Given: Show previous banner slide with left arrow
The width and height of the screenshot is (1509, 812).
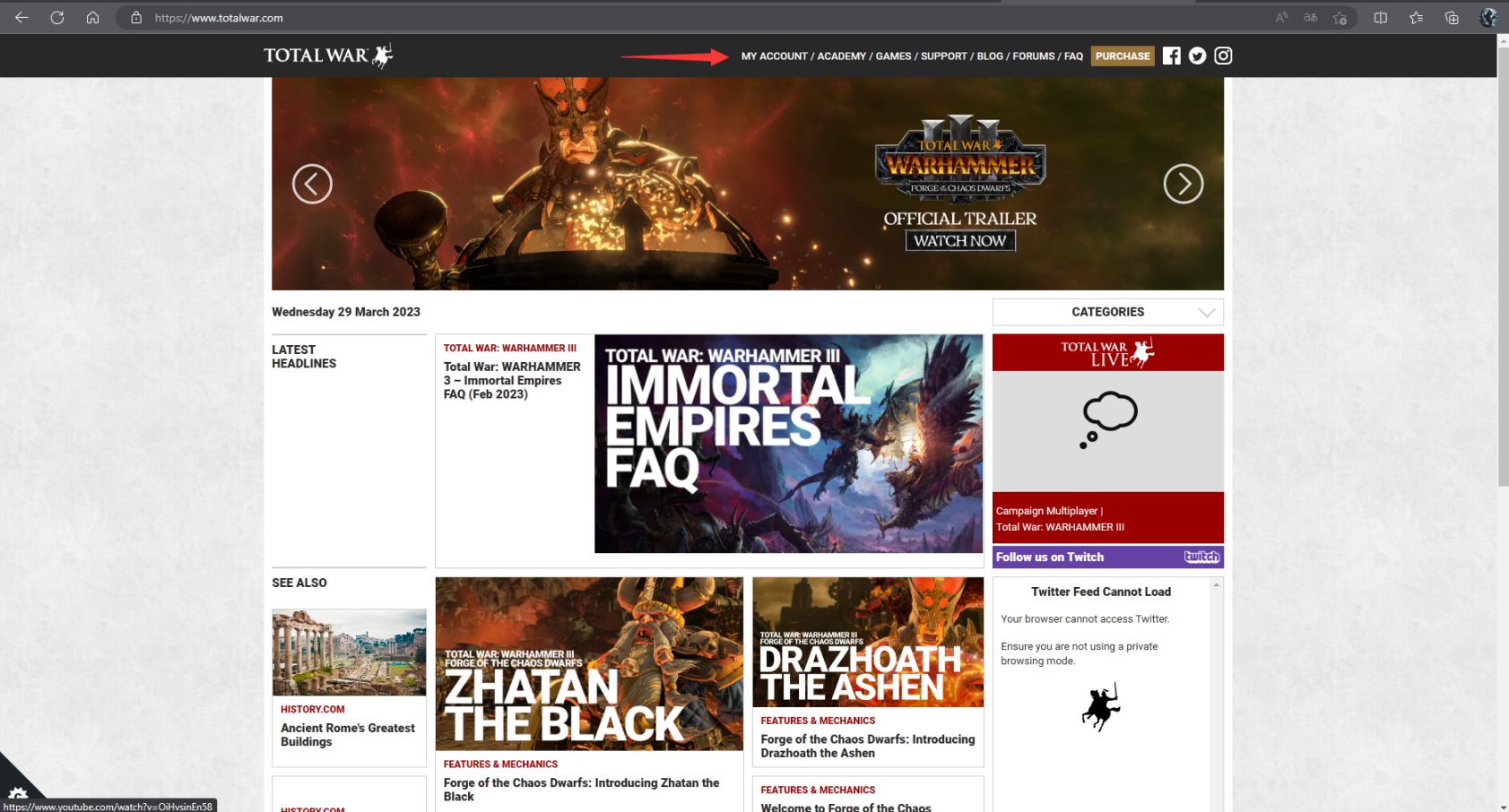Looking at the screenshot, I should [x=312, y=184].
